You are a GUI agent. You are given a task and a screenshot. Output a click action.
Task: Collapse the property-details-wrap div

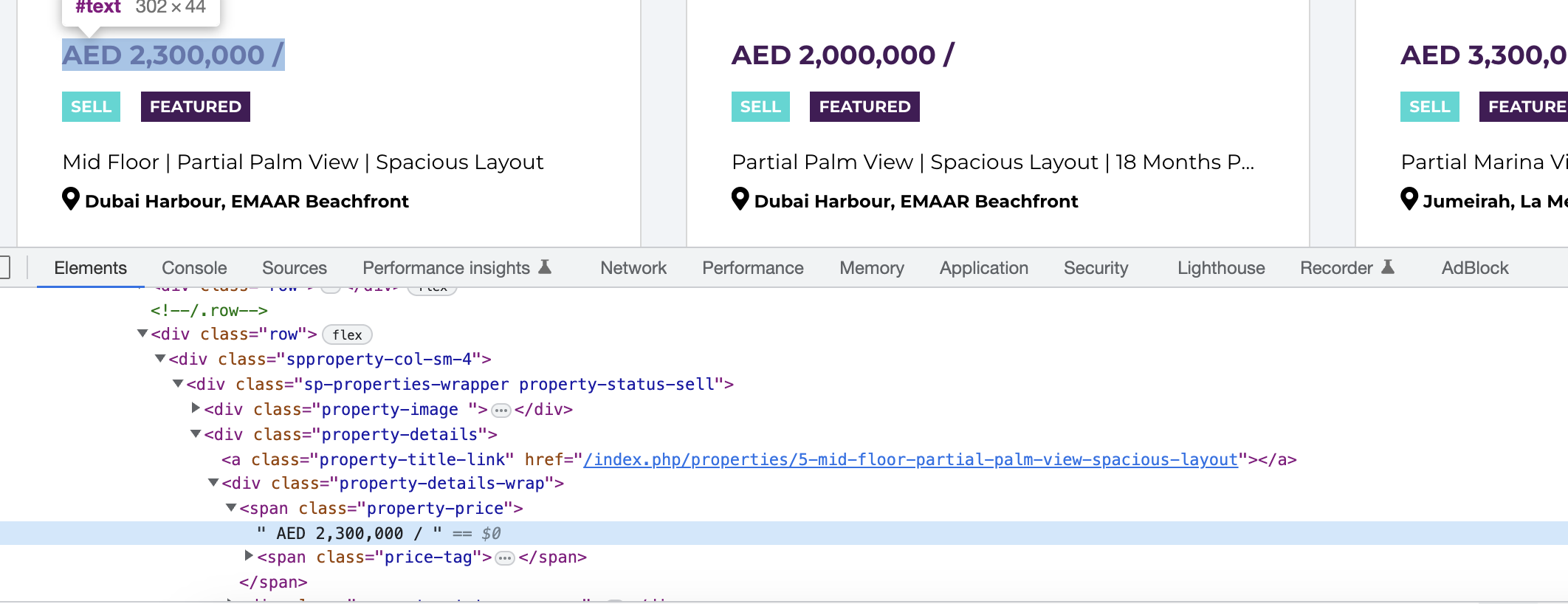pyautogui.click(x=213, y=483)
